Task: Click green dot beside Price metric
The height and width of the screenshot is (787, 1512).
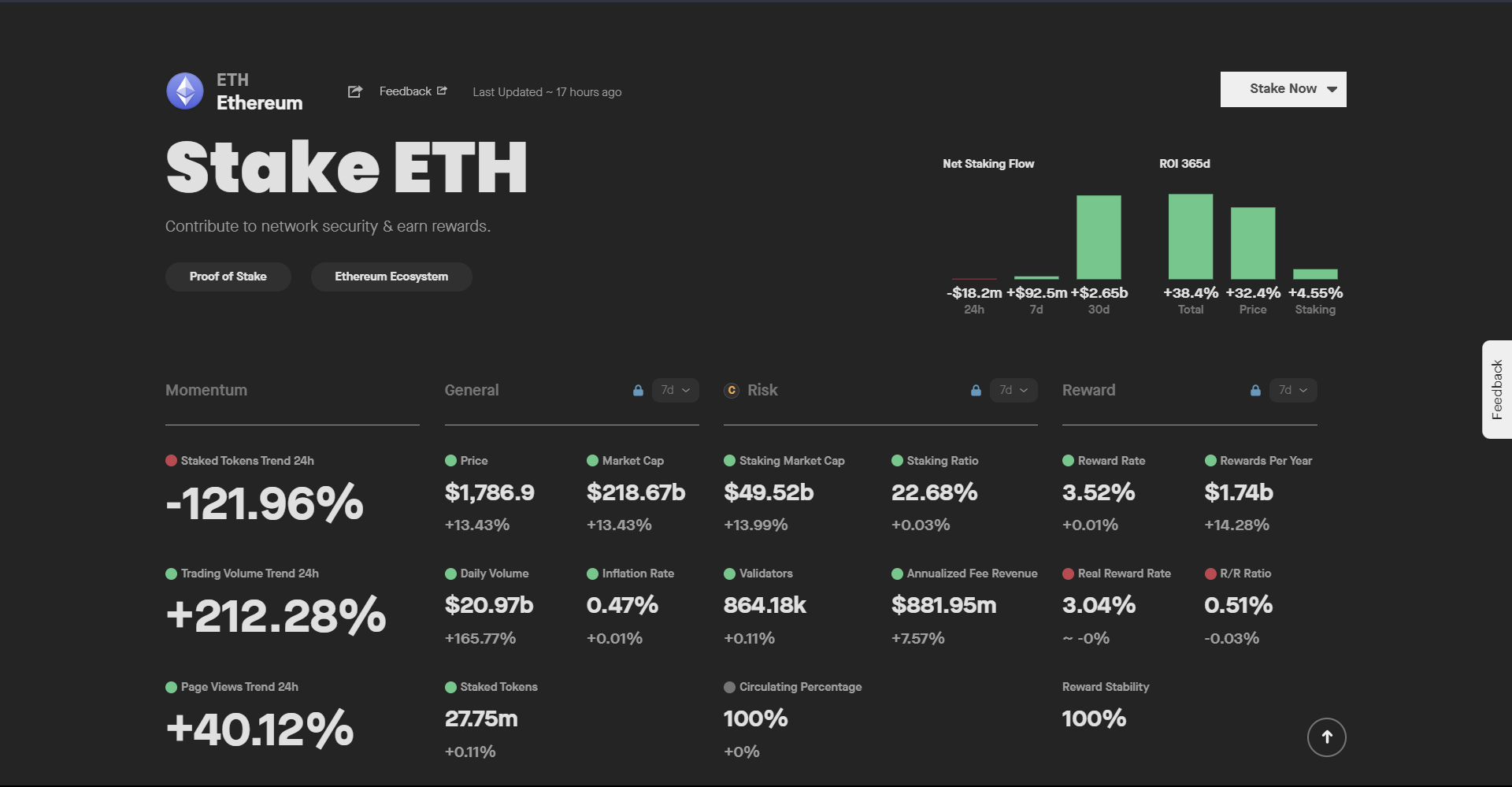Action: click(450, 461)
